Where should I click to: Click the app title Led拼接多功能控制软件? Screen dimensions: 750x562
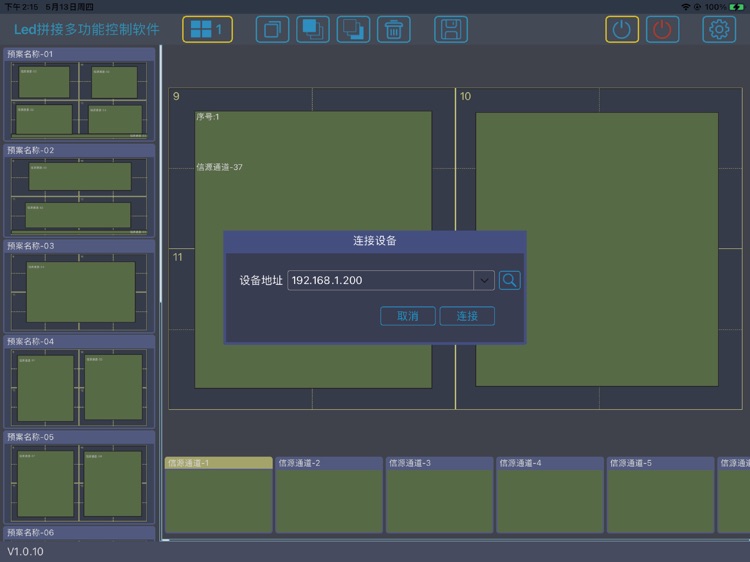tap(87, 29)
